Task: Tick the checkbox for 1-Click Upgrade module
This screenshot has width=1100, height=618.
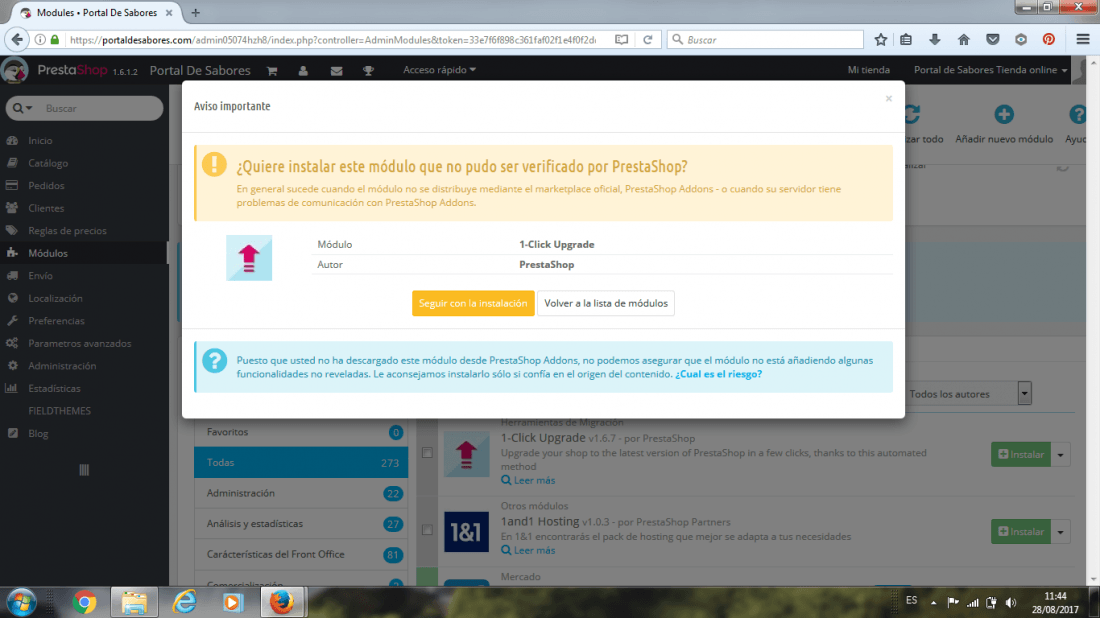Action: click(x=427, y=453)
